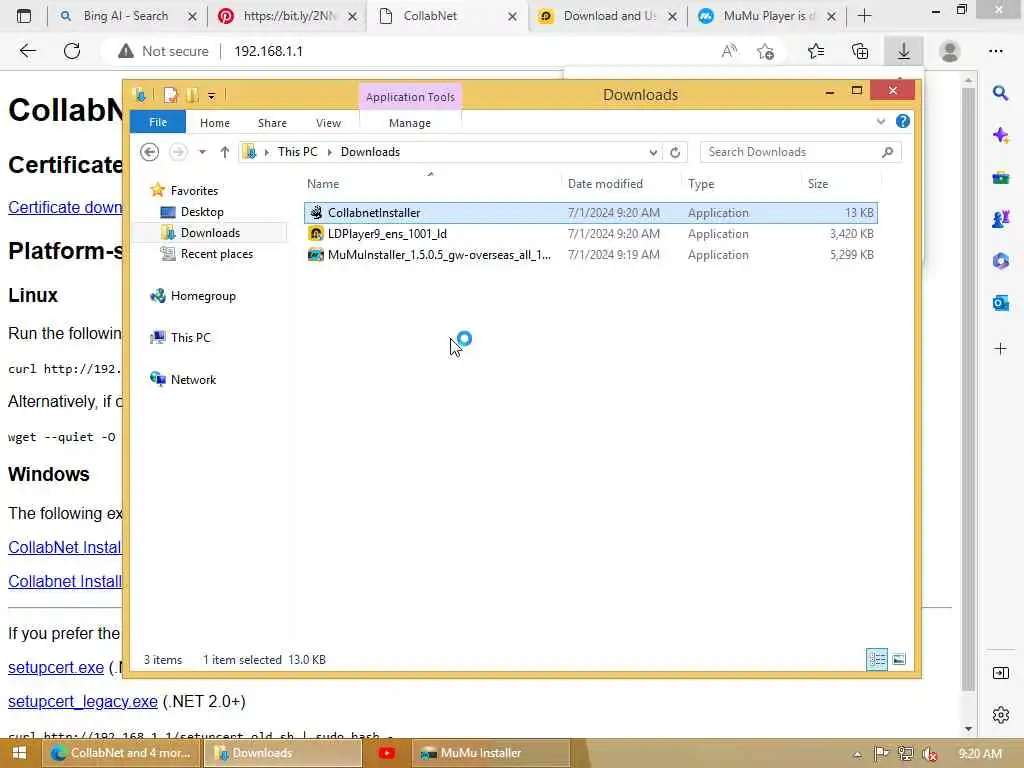Select Desktop in Favorites

[202, 212]
